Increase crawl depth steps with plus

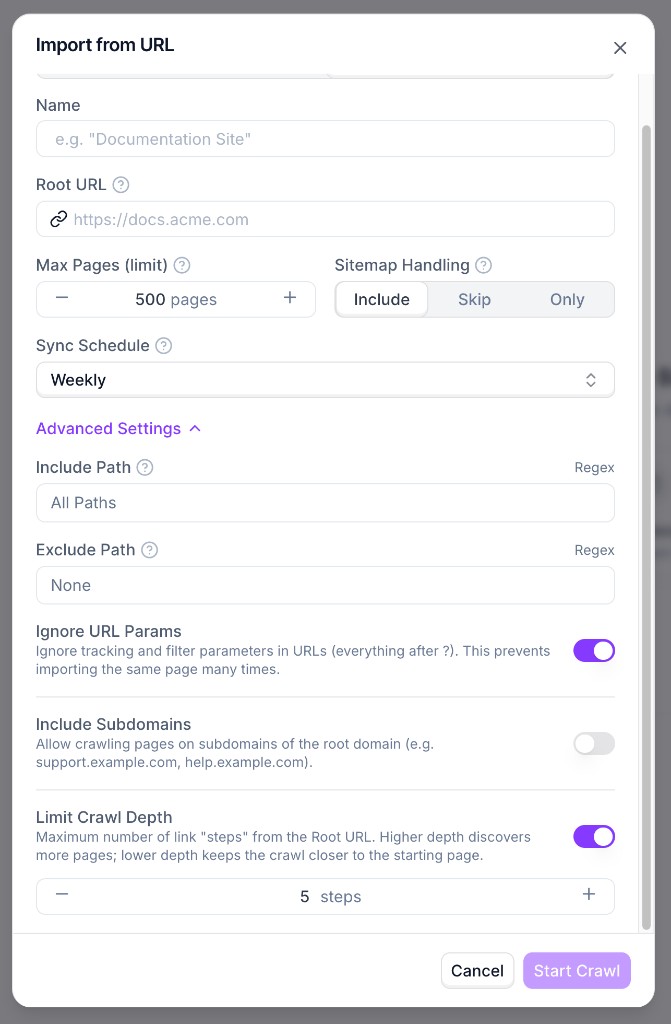(589, 896)
